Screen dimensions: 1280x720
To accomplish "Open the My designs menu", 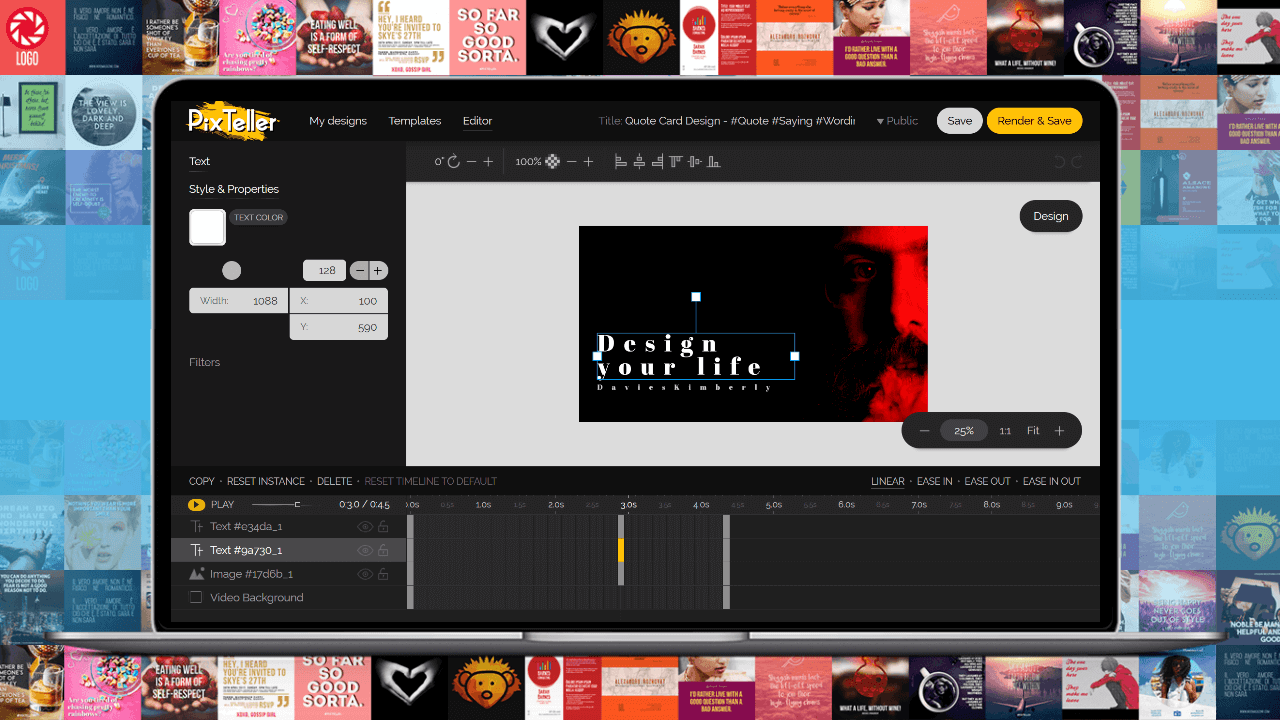I will click(338, 120).
